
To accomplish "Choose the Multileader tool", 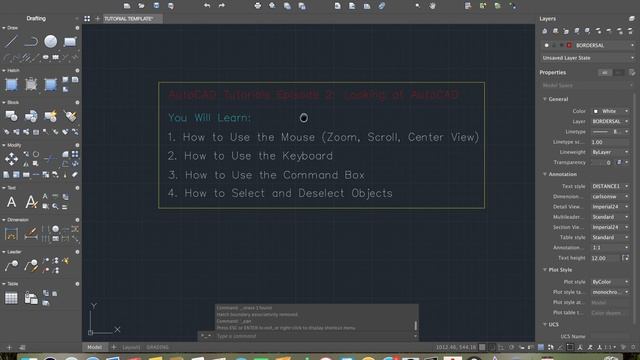I will click(x=11, y=266).
